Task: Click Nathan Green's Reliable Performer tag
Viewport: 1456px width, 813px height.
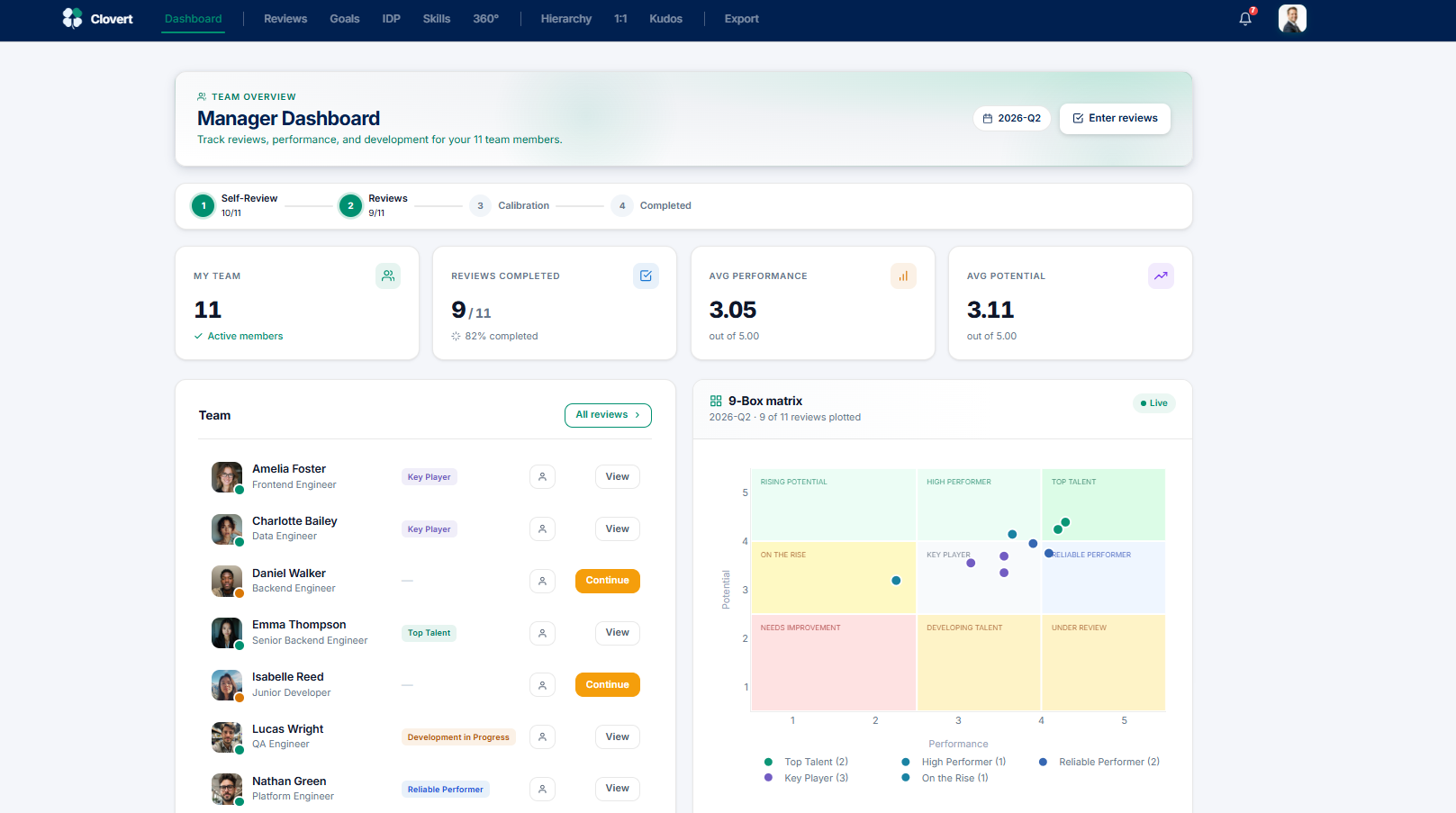Action: [446, 790]
